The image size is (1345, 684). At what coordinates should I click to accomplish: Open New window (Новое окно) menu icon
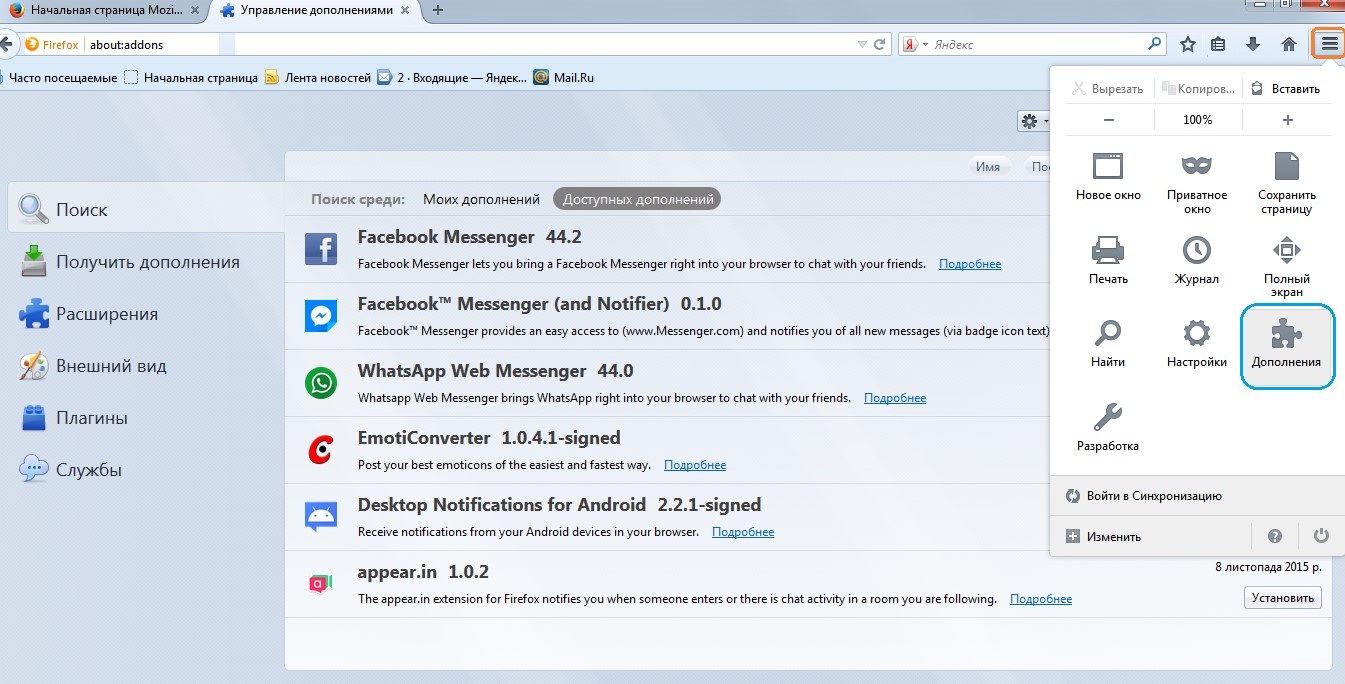1108,166
